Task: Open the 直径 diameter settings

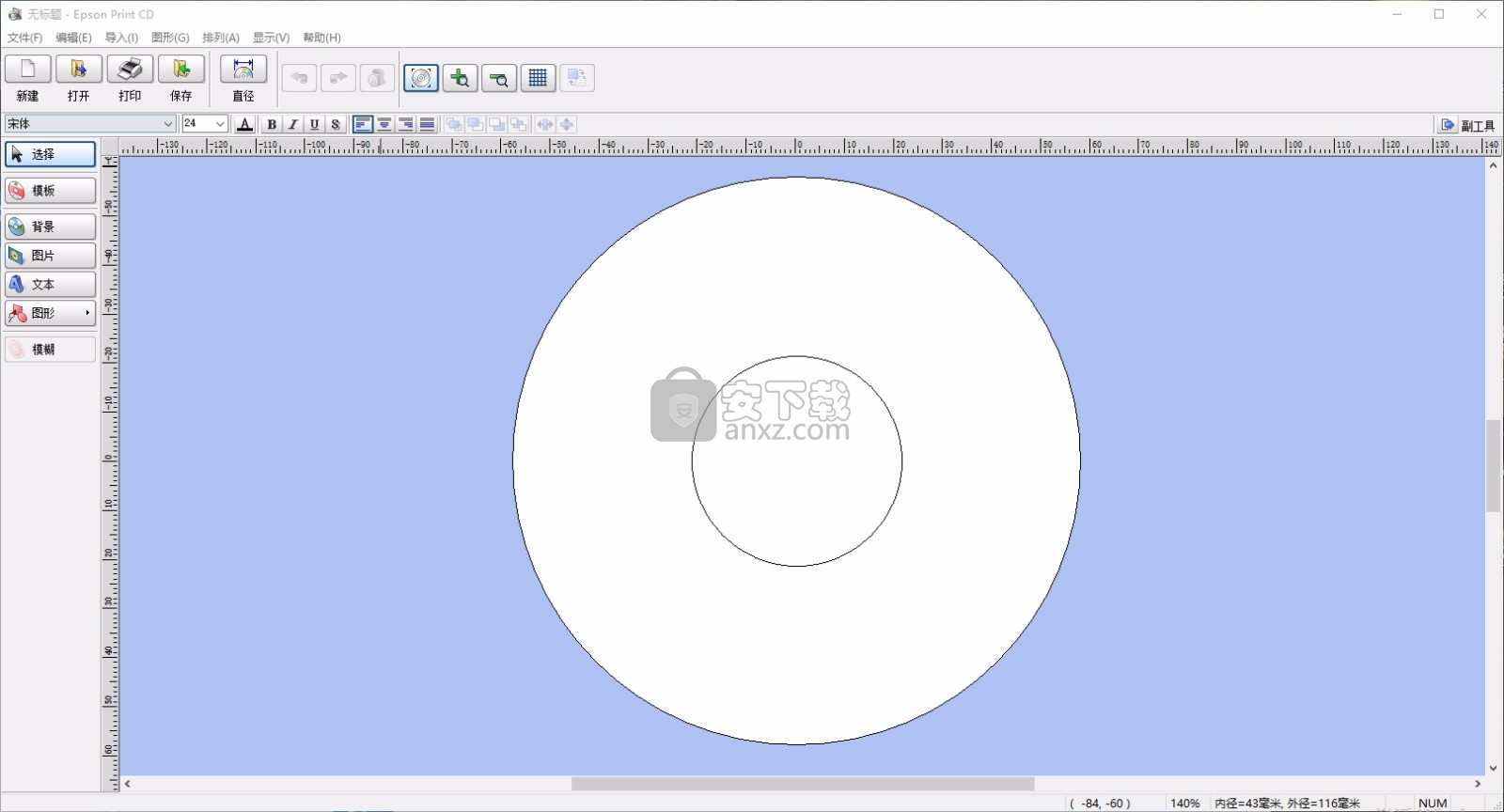Action: (243, 70)
